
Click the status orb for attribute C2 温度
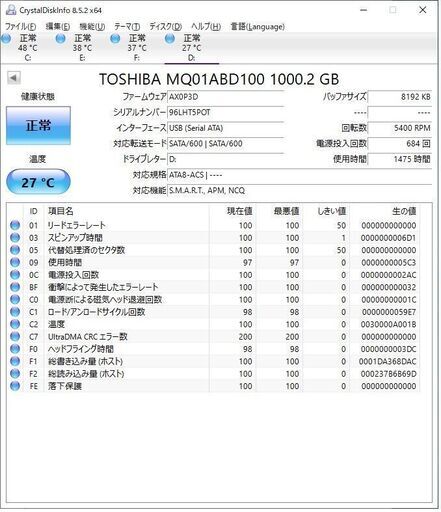tap(15, 324)
